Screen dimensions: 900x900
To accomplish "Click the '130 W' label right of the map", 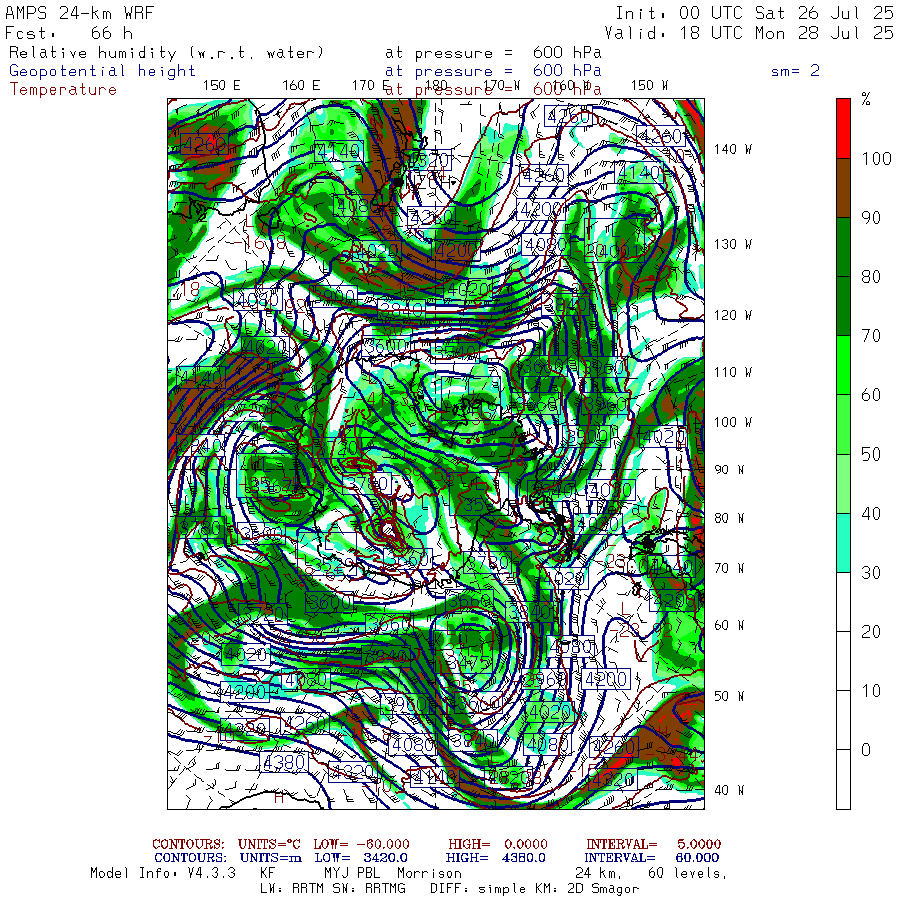I will coord(732,245).
